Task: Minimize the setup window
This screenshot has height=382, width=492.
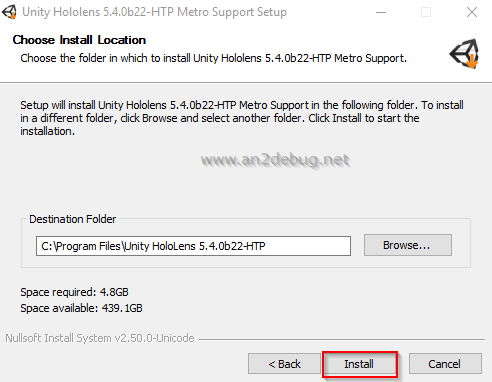Action: click(381, 12)
